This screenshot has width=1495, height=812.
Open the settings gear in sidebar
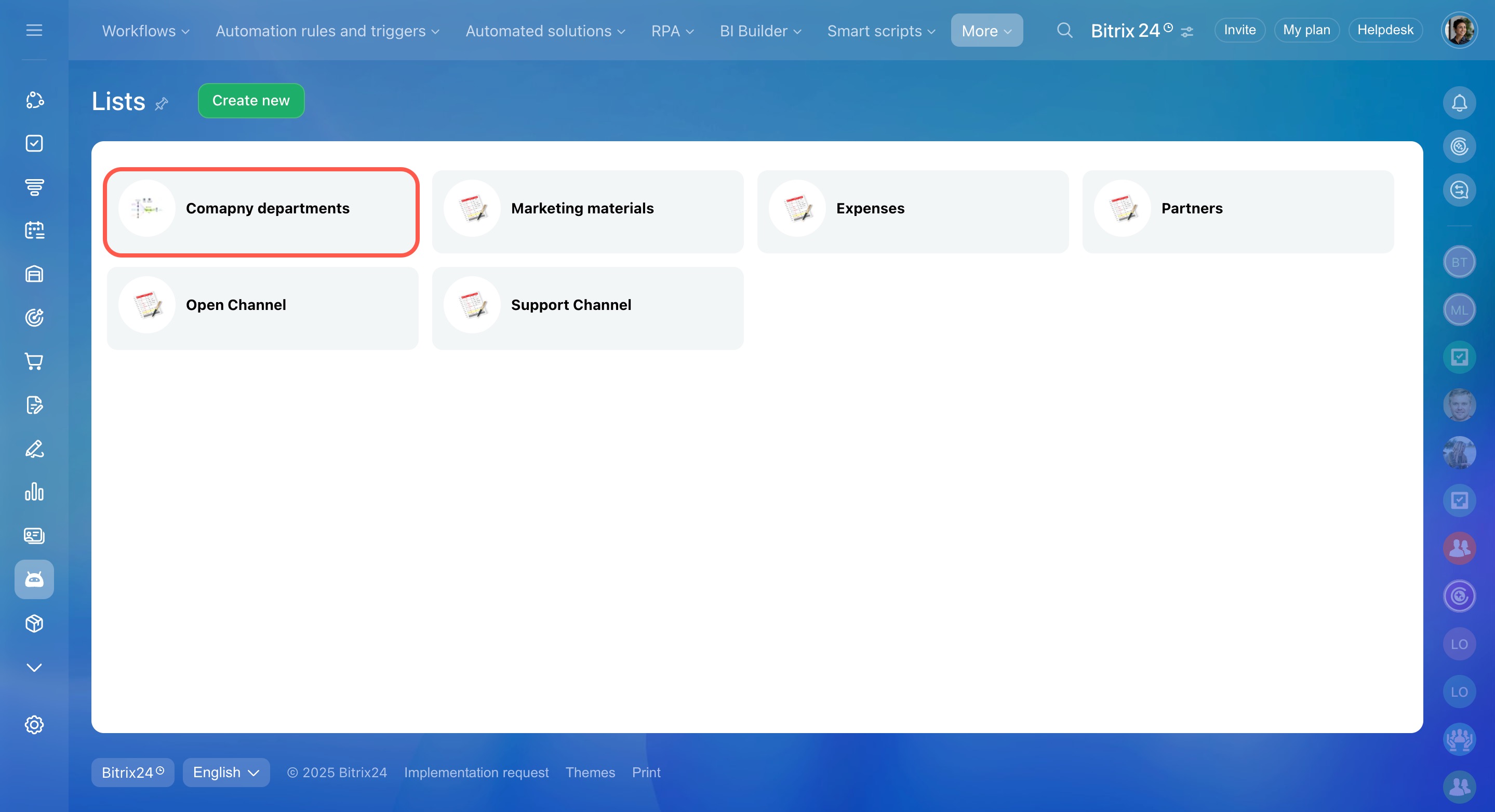click(34, 724)
